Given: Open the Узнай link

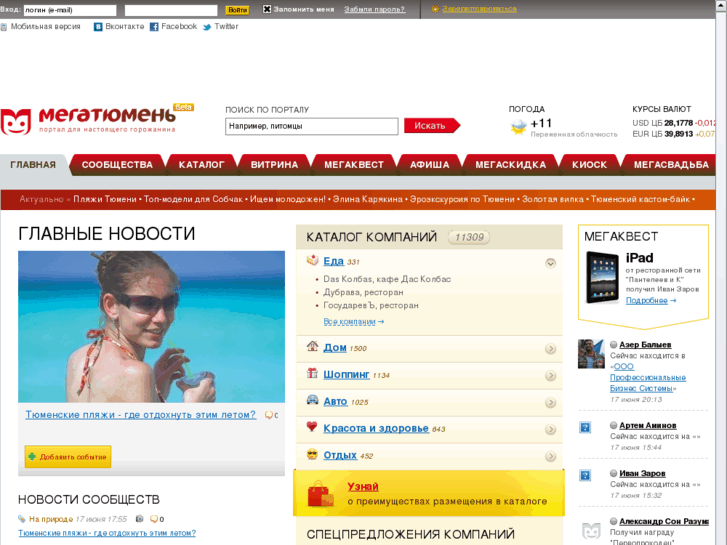Looking at the screenshot, I should (363, 487).
